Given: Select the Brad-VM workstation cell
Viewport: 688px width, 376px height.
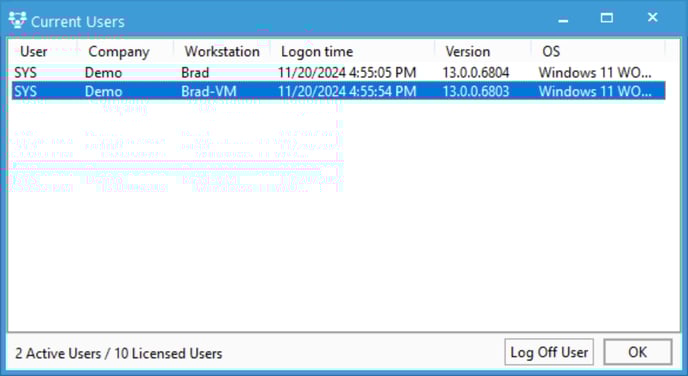Looking at the screenshot, I should [209, 91].
